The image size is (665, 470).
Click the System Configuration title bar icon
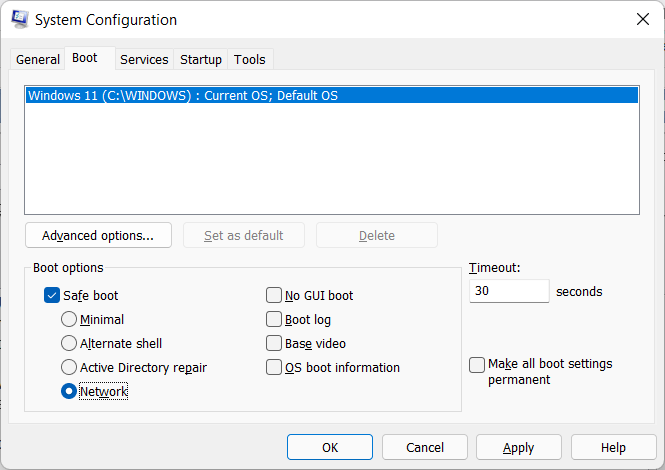click(18, 19)
